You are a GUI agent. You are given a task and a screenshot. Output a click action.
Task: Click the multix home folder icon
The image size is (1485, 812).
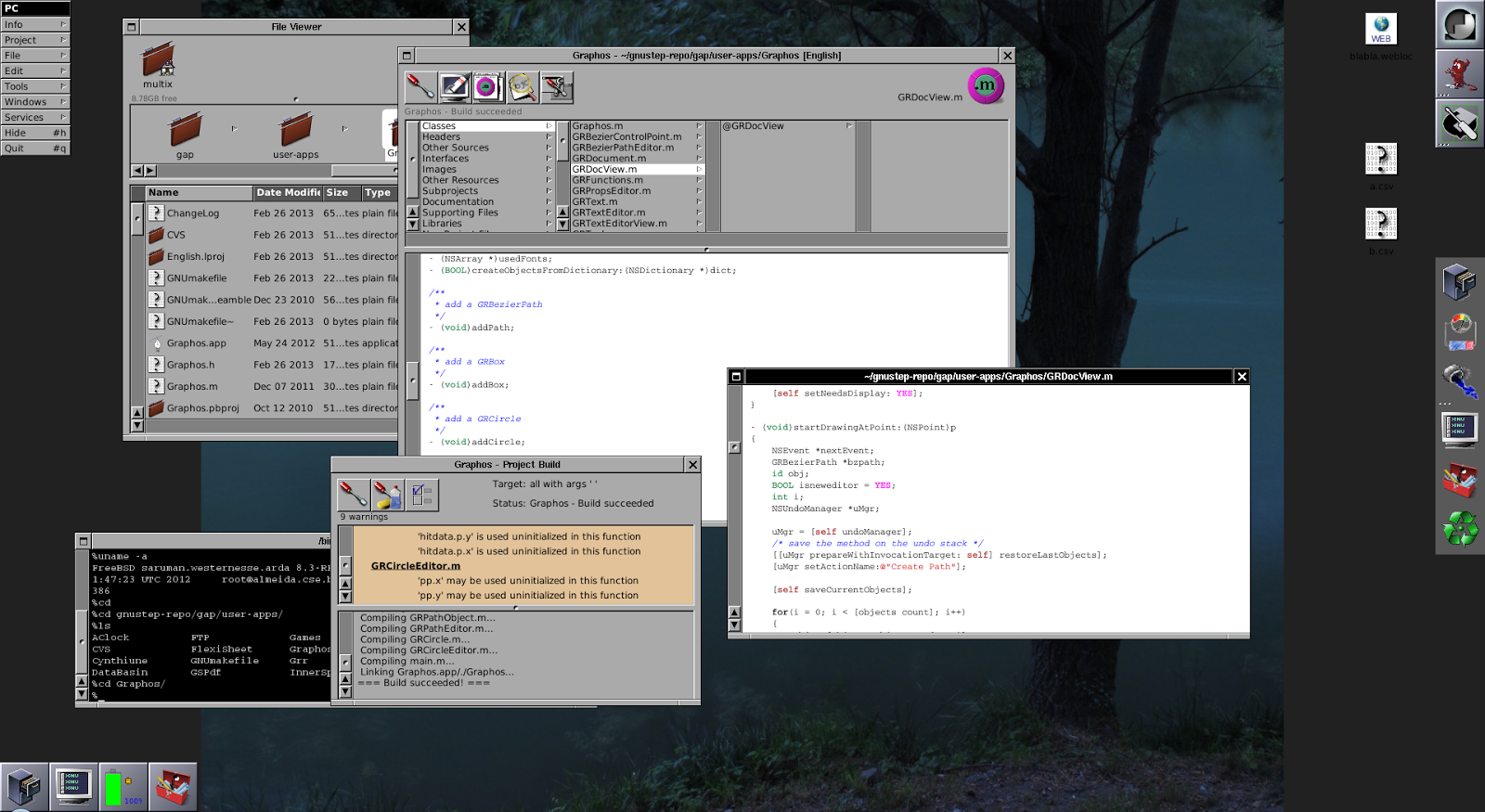pos(158,60)
